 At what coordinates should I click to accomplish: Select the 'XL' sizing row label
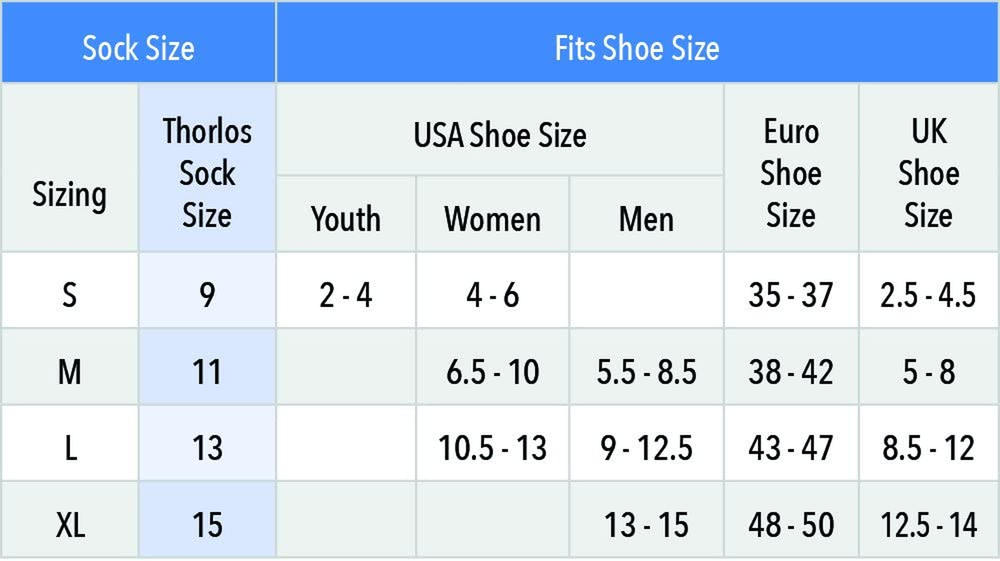tap(69, 524)
